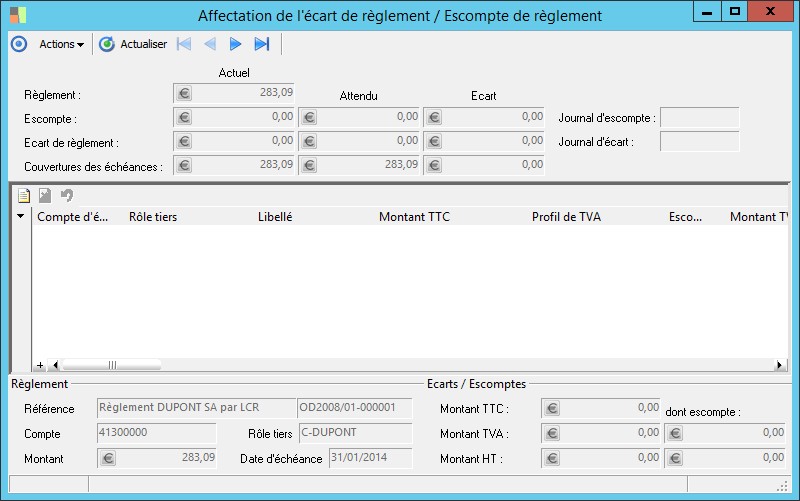
Task: Click the undo arrow icon above grid
Action: (67, 195)
